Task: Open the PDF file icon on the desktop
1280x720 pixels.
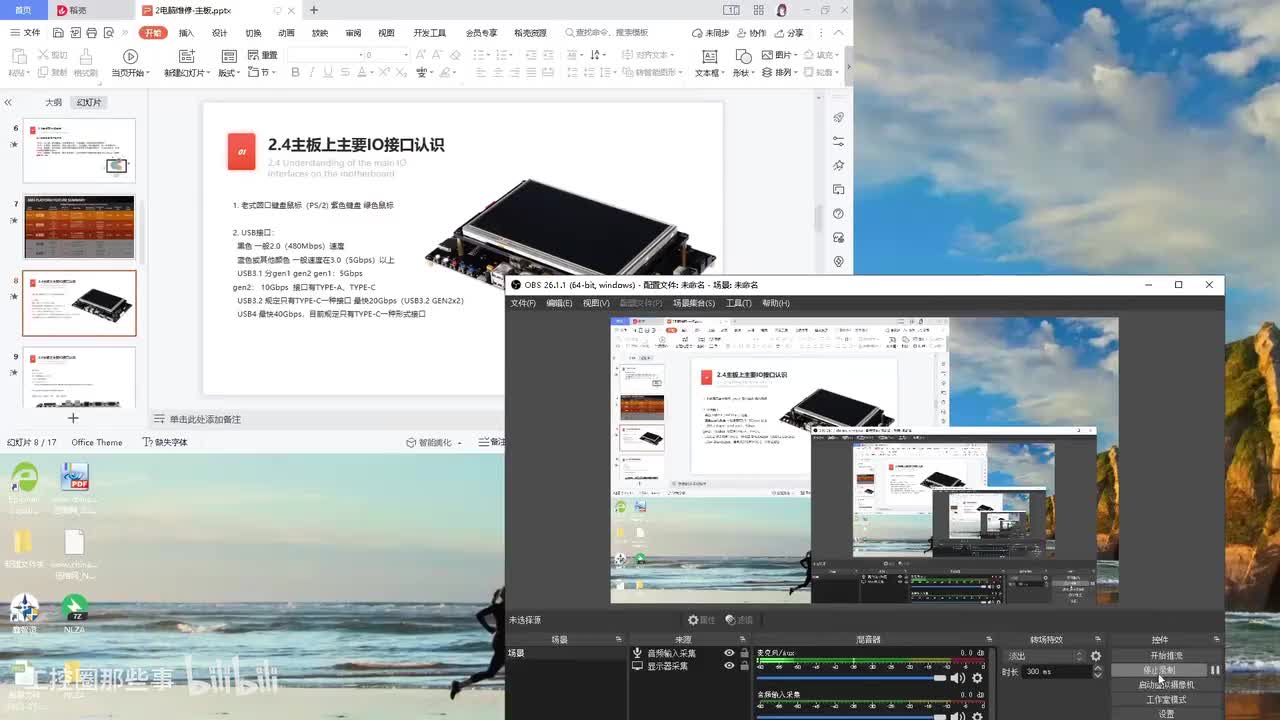Action: coord(75,476)
